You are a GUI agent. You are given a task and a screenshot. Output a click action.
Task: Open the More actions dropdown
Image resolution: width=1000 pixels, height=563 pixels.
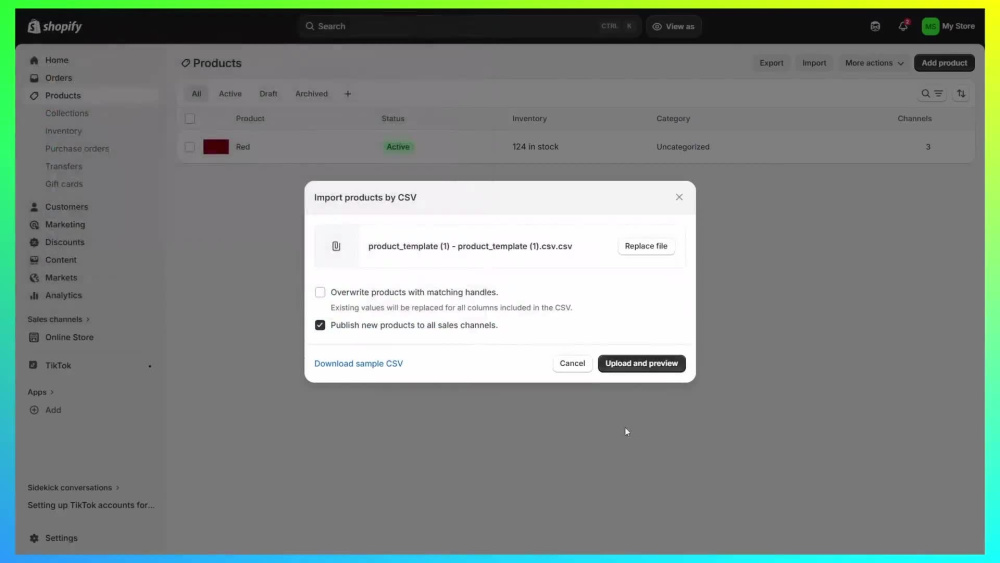[x=874, y=63]
